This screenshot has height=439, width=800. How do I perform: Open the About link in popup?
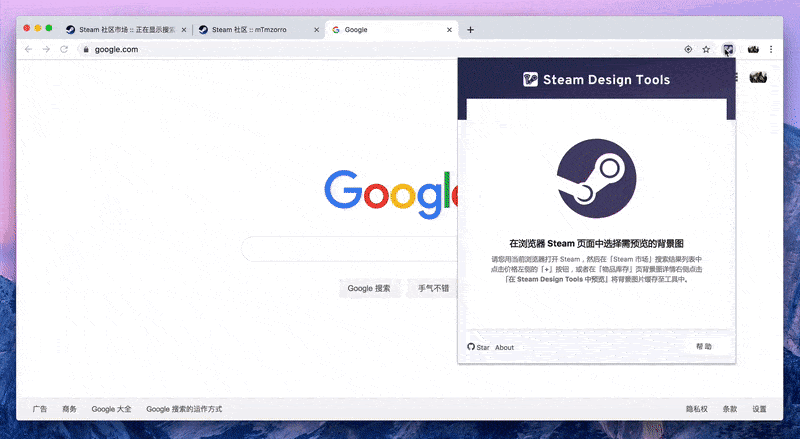504,347
